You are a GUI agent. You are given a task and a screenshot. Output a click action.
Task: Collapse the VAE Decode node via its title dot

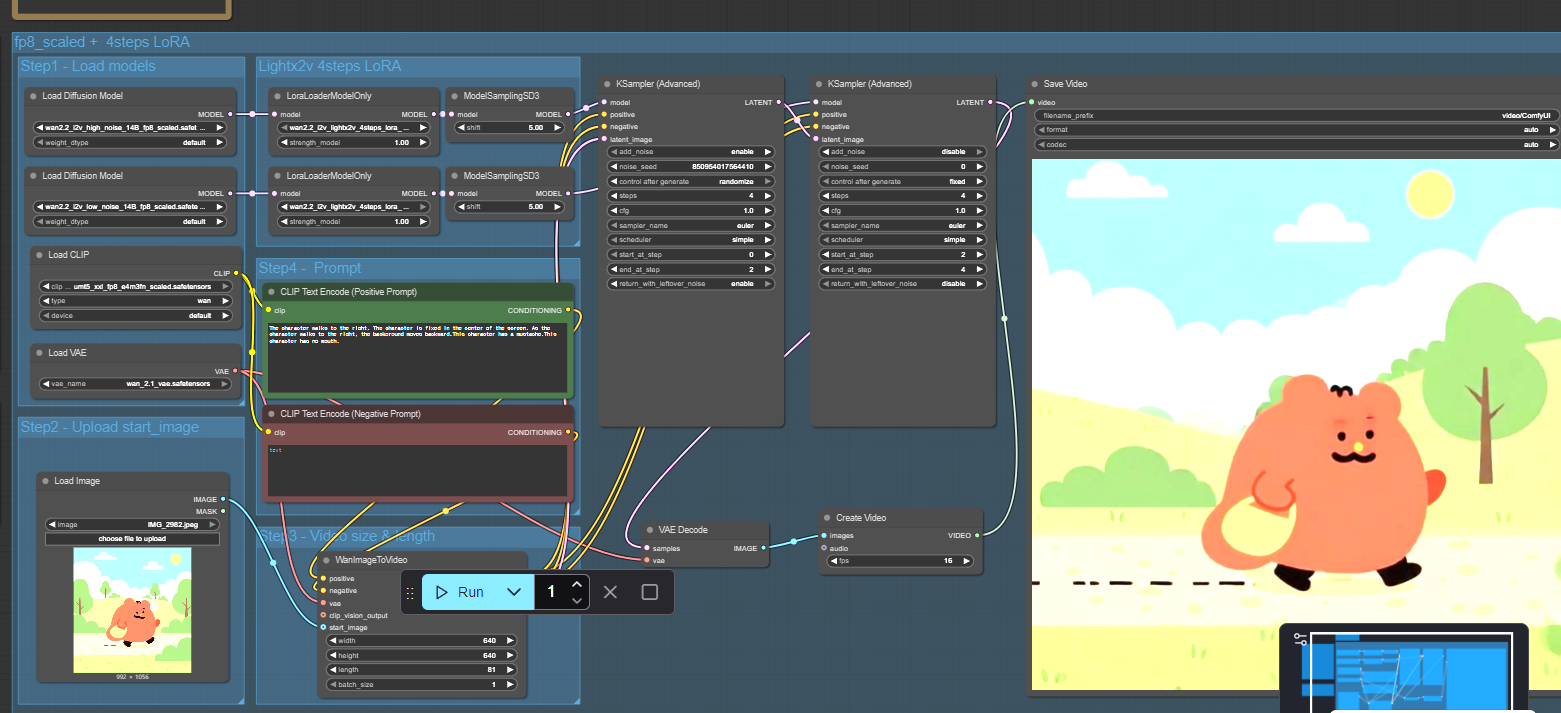(649, 530)
